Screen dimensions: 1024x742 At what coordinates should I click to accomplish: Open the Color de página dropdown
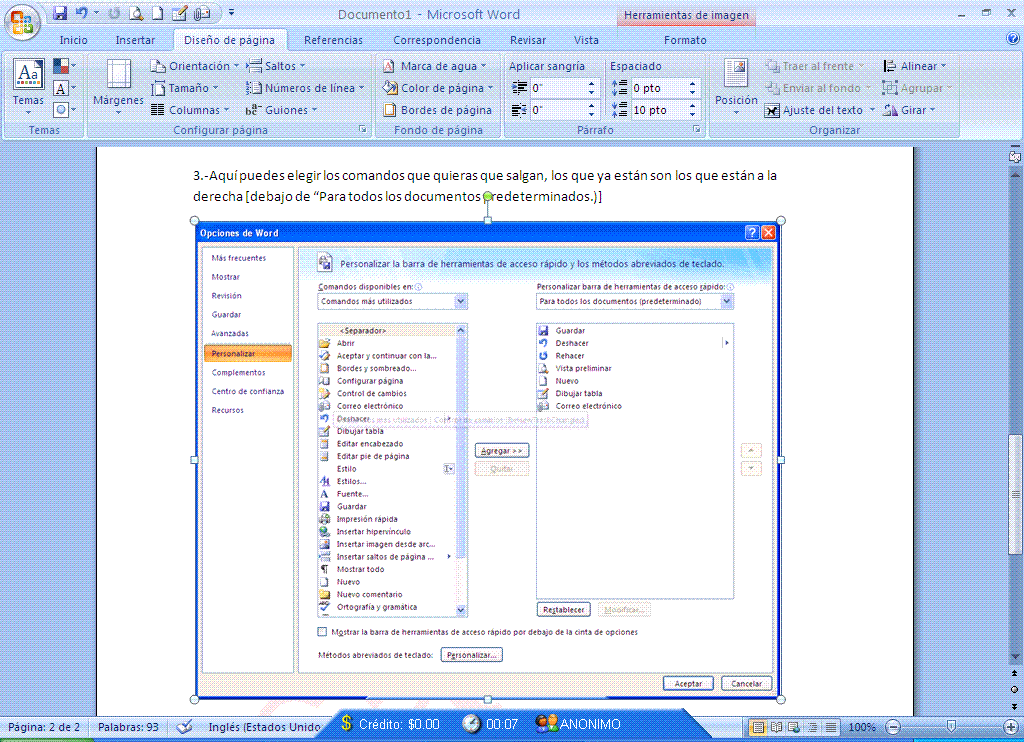(438, 88)
